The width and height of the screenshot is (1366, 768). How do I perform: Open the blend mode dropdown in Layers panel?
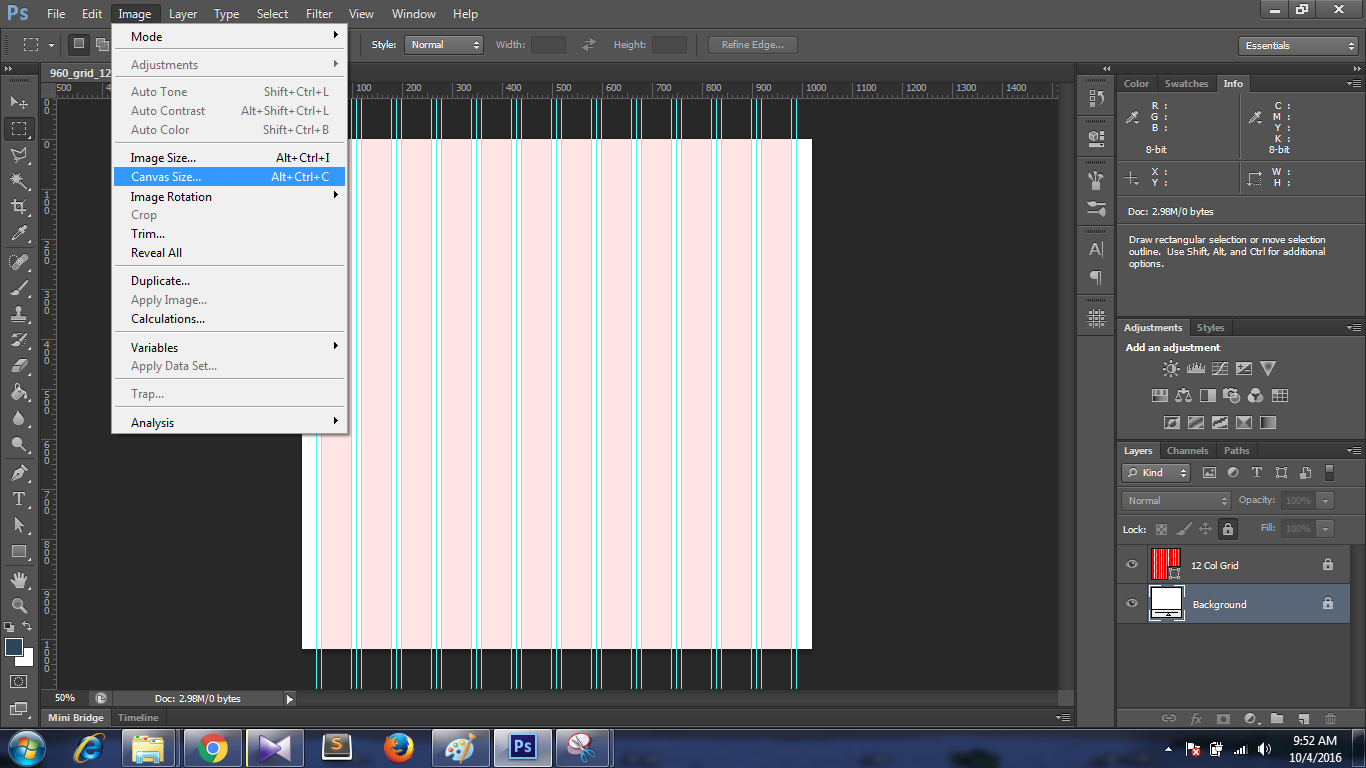click(1175, 500)
